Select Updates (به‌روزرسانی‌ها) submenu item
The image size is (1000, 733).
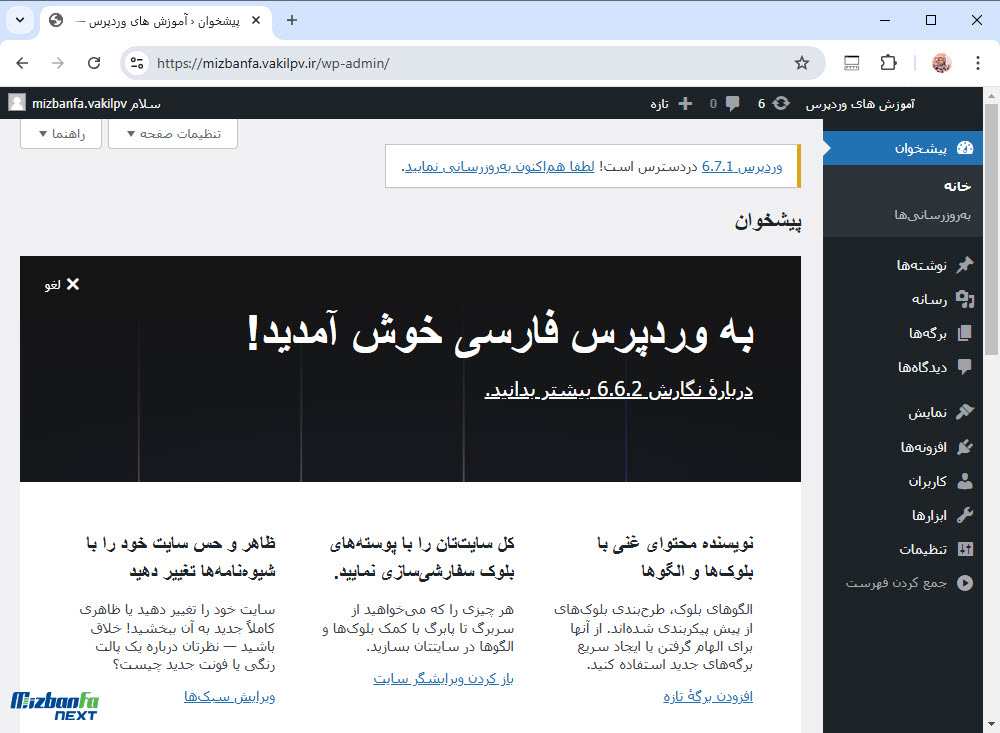[x=932, y=215]
